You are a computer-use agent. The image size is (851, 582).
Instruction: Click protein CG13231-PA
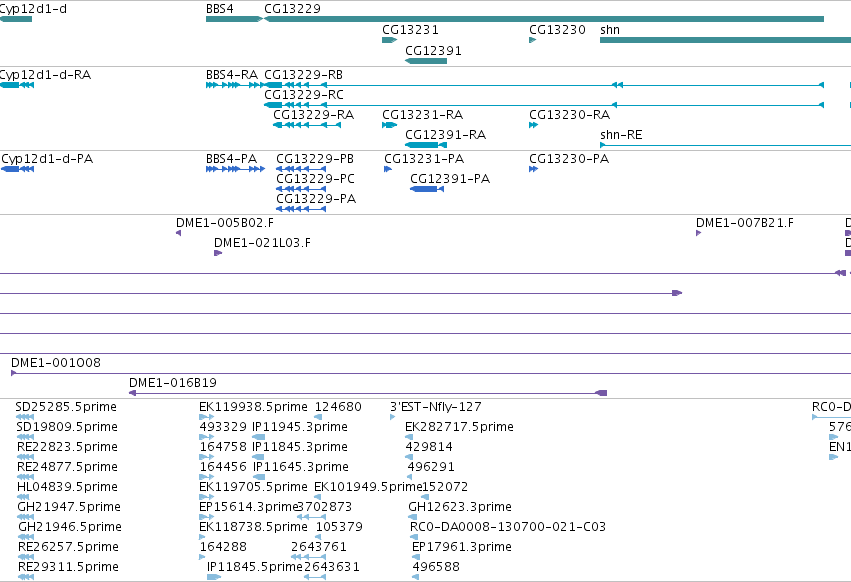388,169
